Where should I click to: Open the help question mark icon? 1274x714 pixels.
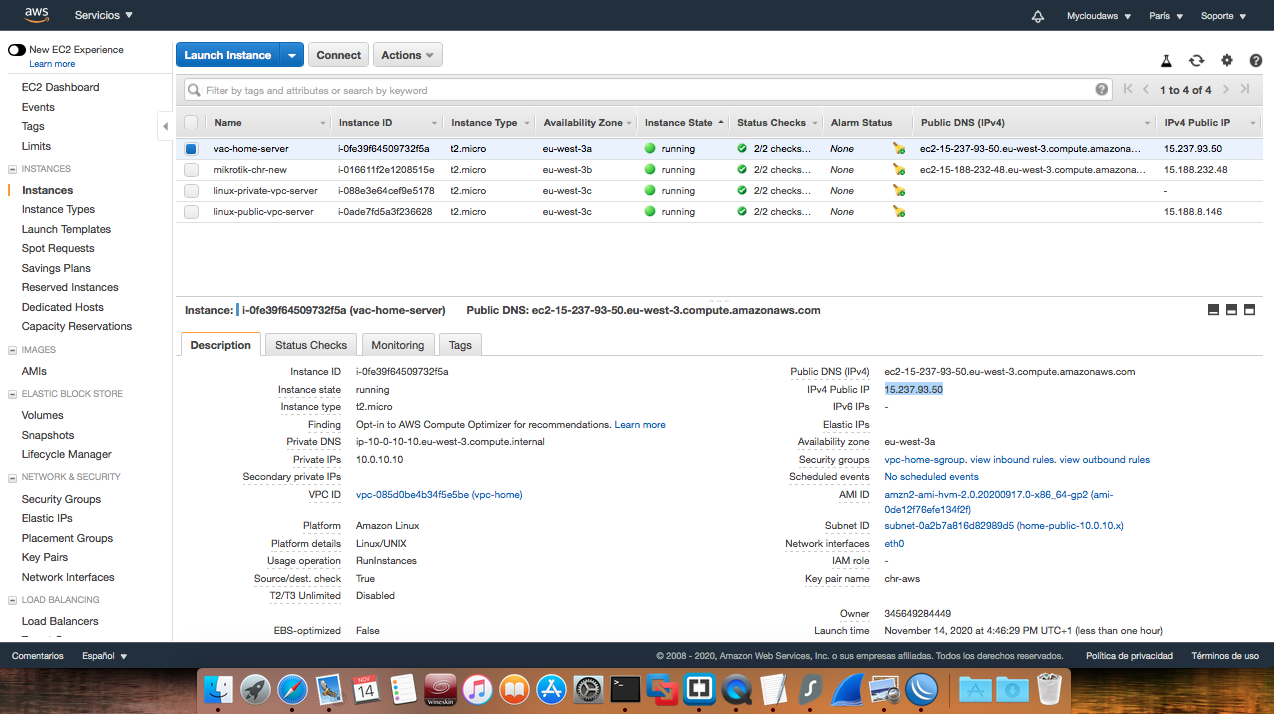[1256, 60]
